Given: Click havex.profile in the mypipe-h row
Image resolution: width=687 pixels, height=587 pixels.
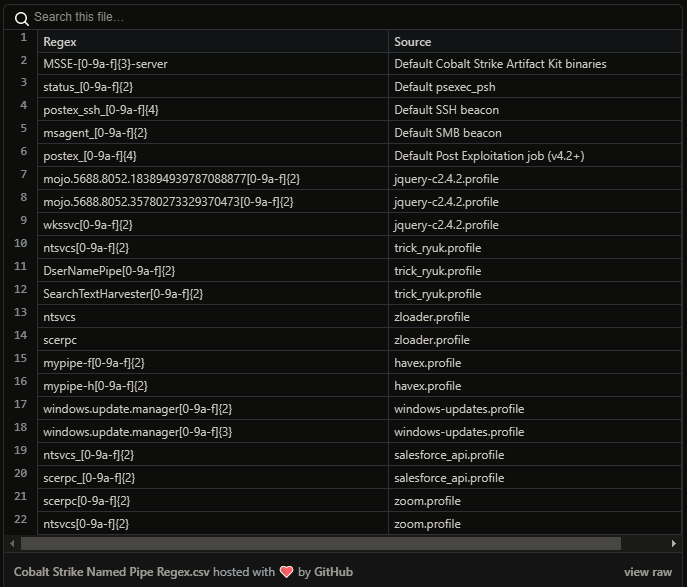Looking at the screenshot, I should tap(535, 386).
